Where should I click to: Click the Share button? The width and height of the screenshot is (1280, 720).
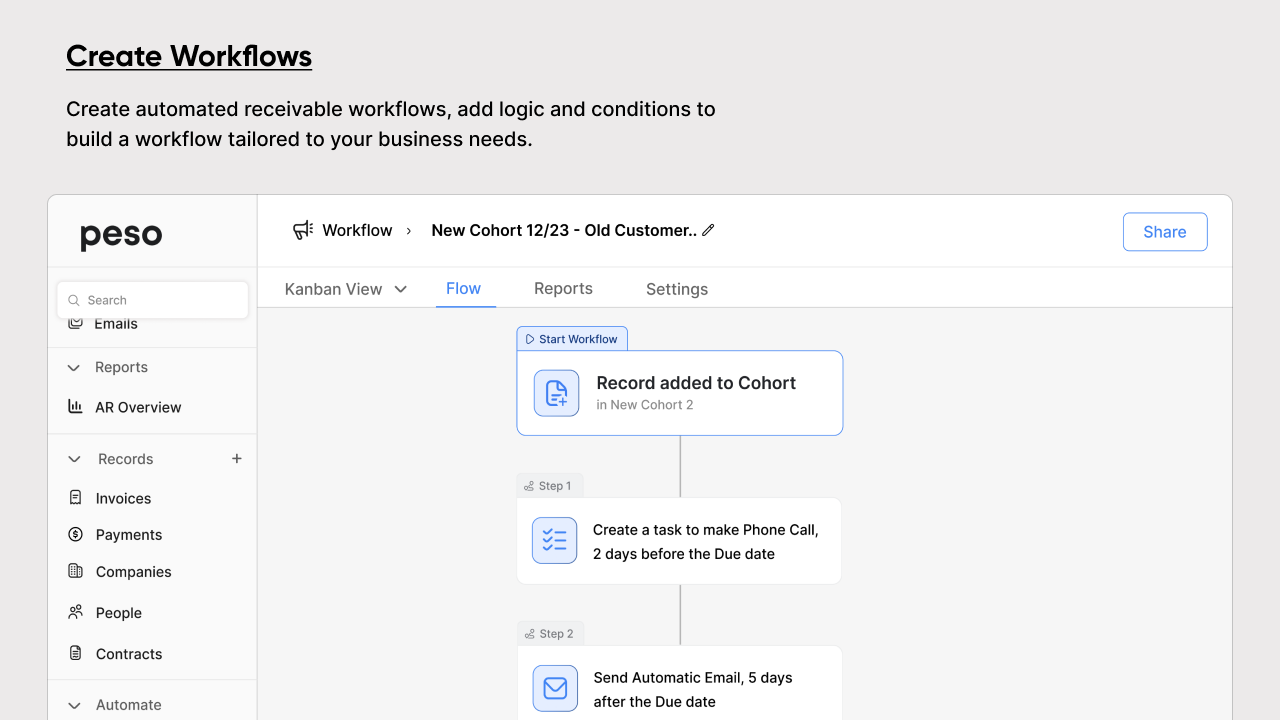tap(1164, 231)
